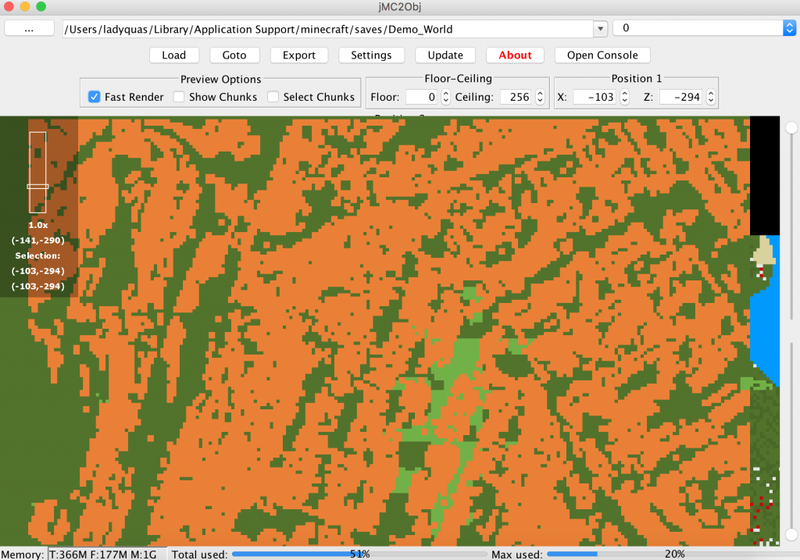Click the Floor value stepper arrows

[x=444, y=97]
